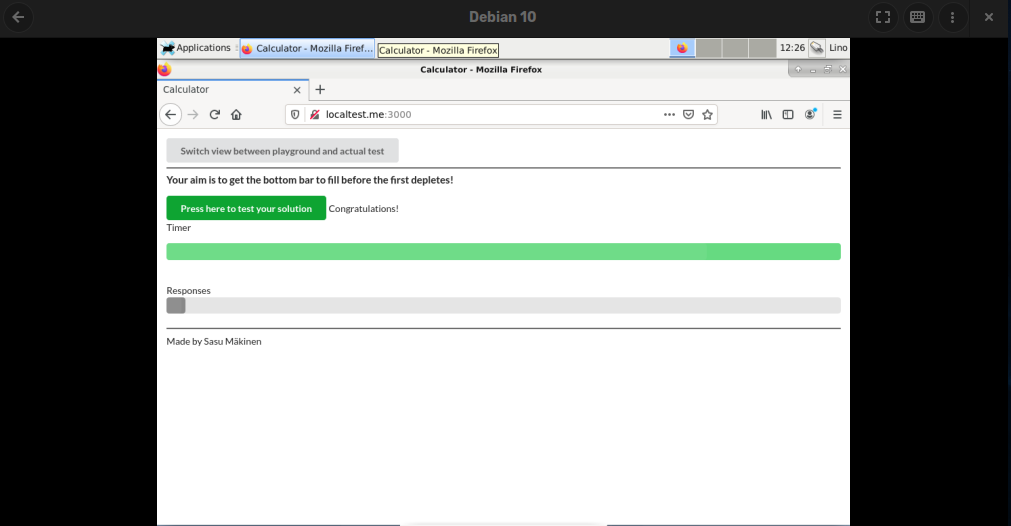Image resolution: width=1011 pixels, height=526 pixels.
Task: Expand the page actions three-dot menu
Action: (x=669, y=114)
